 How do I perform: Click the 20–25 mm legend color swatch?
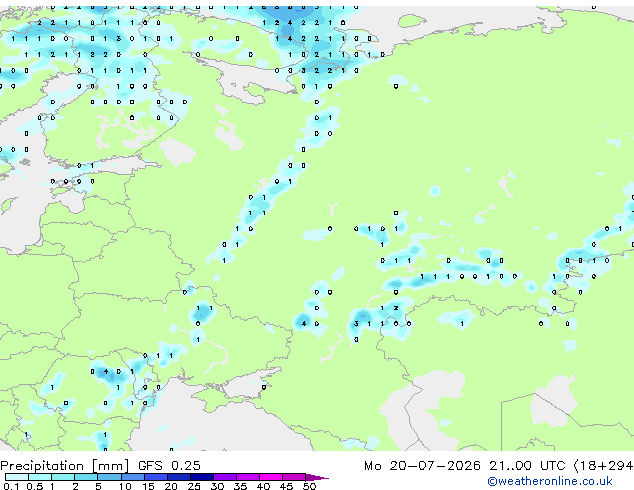click(x=178, y=477)
